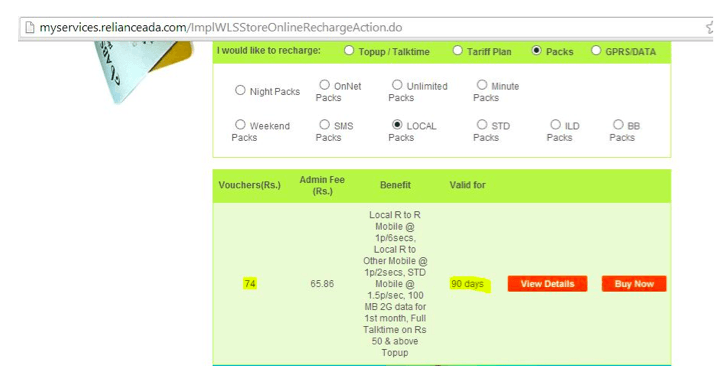Select SMS Packs radio button

[325, 124]
